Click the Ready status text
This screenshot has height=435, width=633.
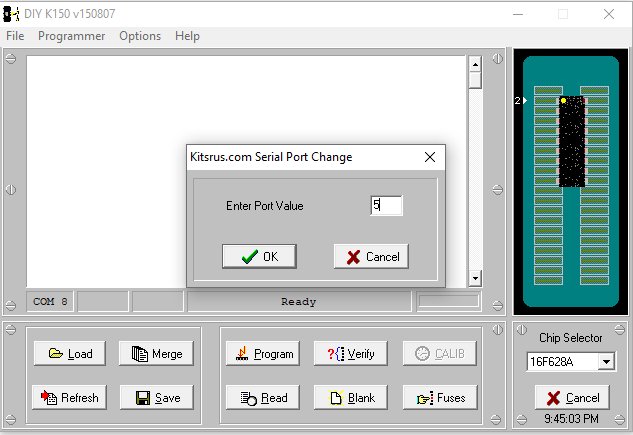pyautogui.click(x=298, y=301)
